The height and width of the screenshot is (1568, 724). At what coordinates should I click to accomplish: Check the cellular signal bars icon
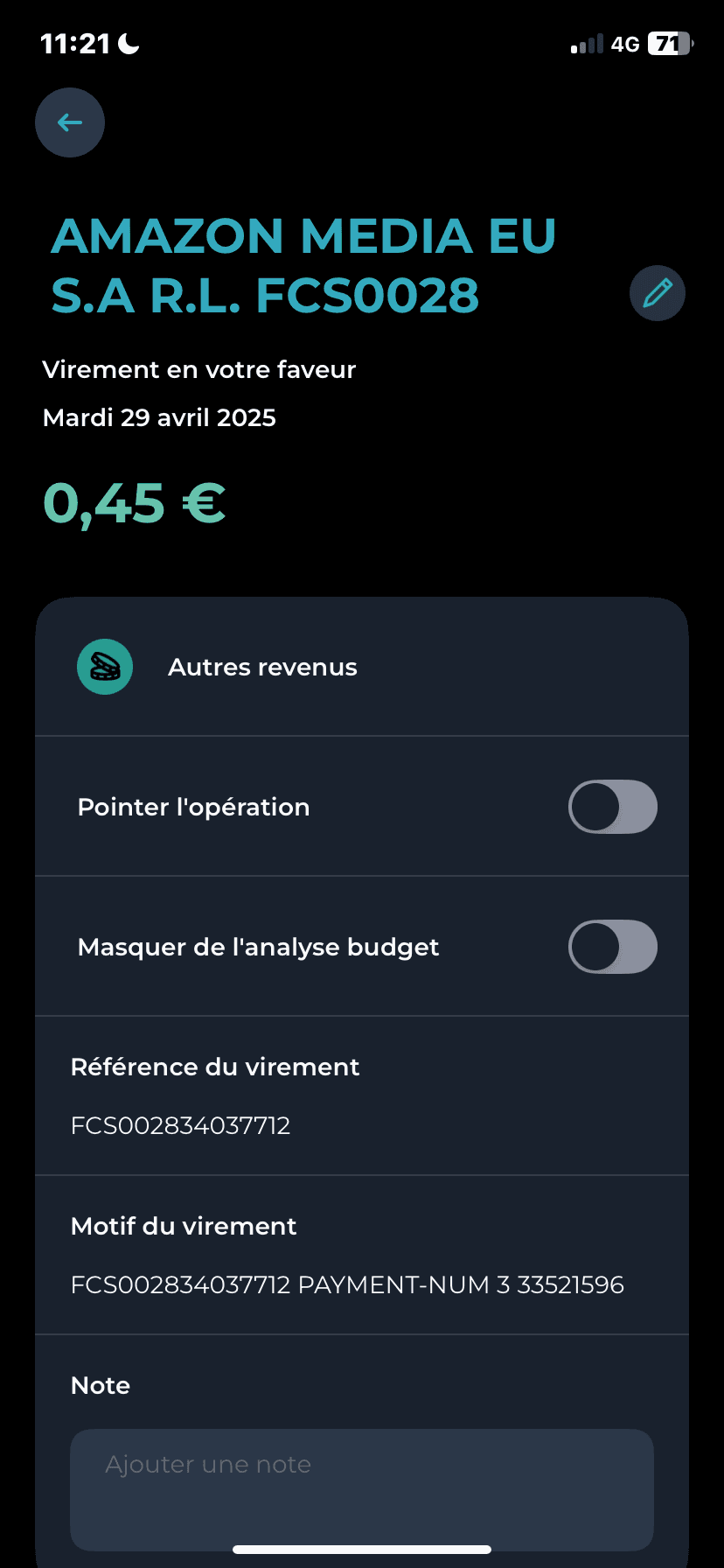[587, 44]
